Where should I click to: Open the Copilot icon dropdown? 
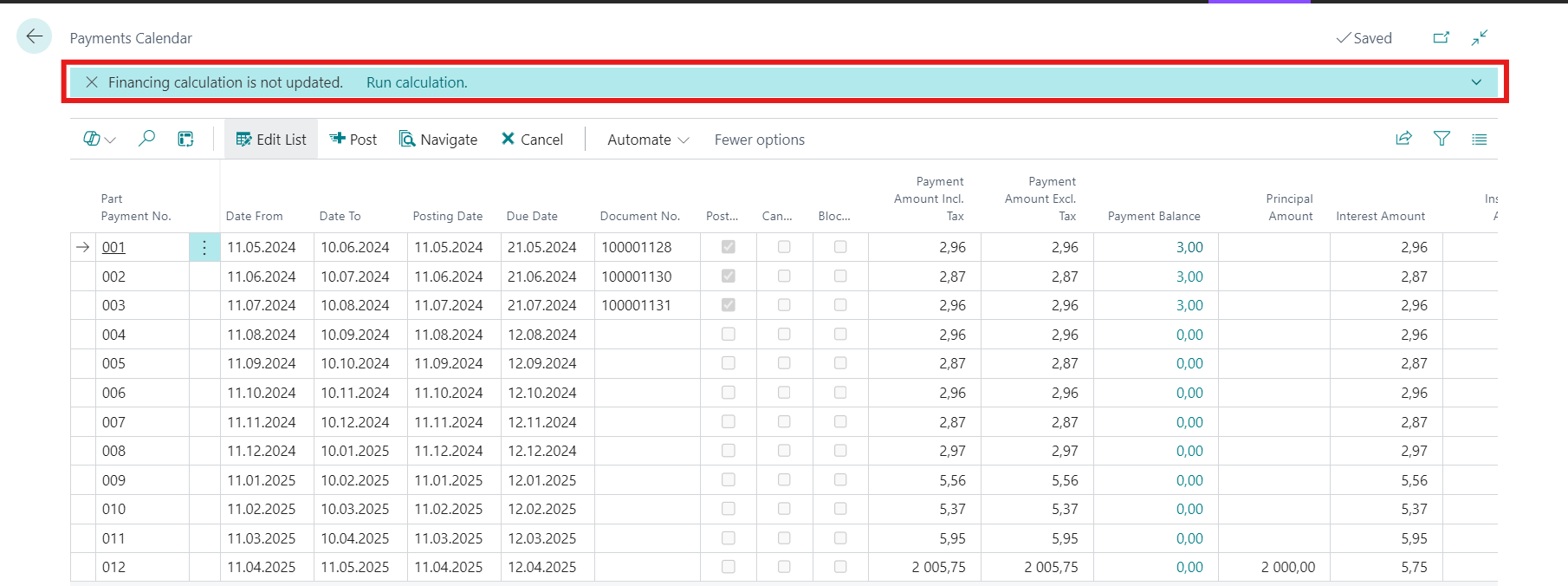(x=99, y=139)
